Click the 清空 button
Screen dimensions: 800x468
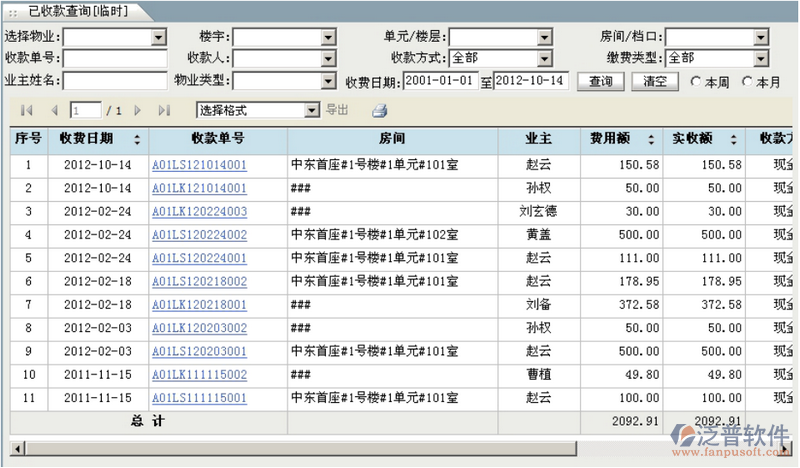pos(655,81)
